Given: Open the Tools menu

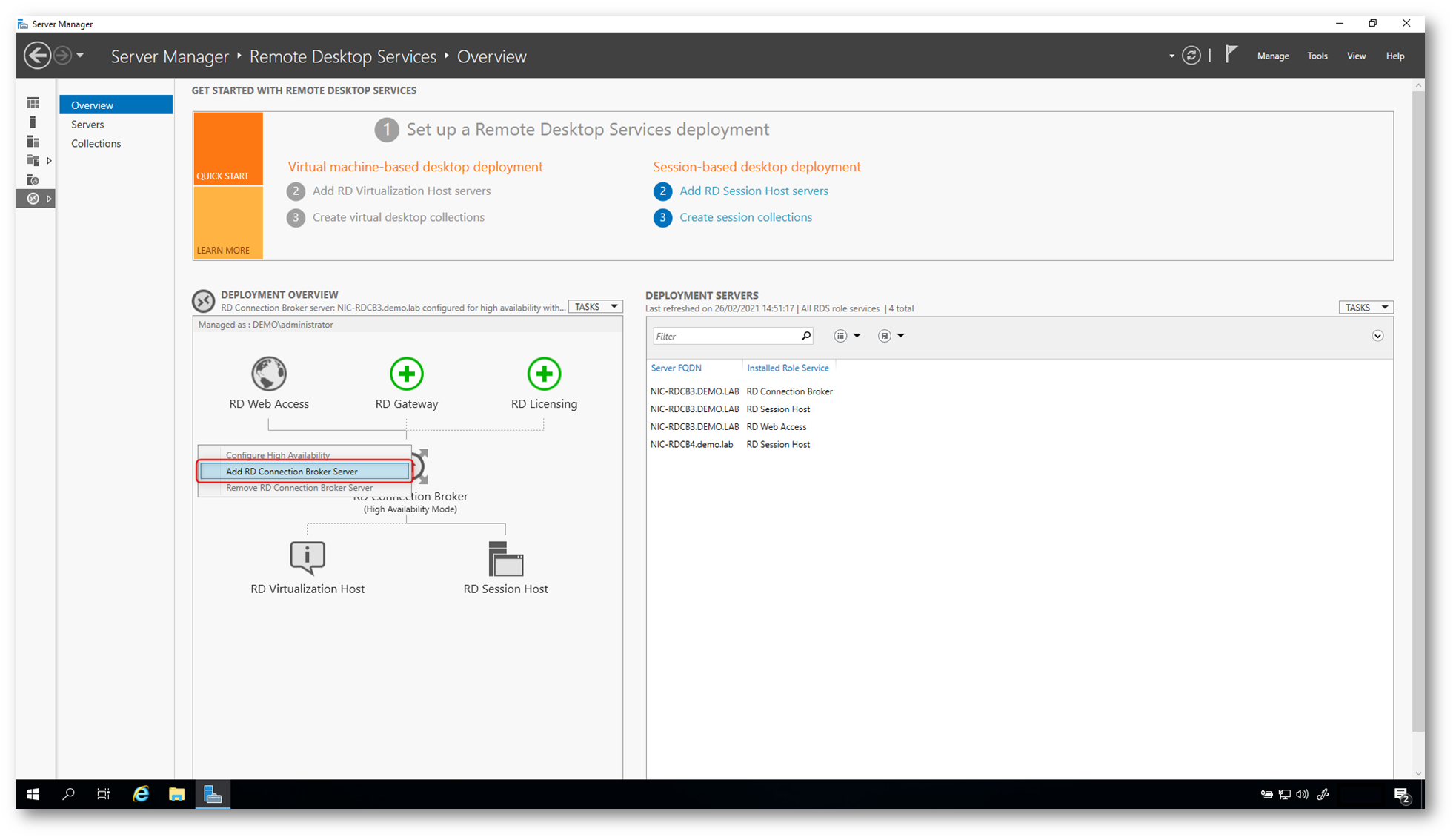Looking at the screenshot, I should click(x=1317, y=56).
